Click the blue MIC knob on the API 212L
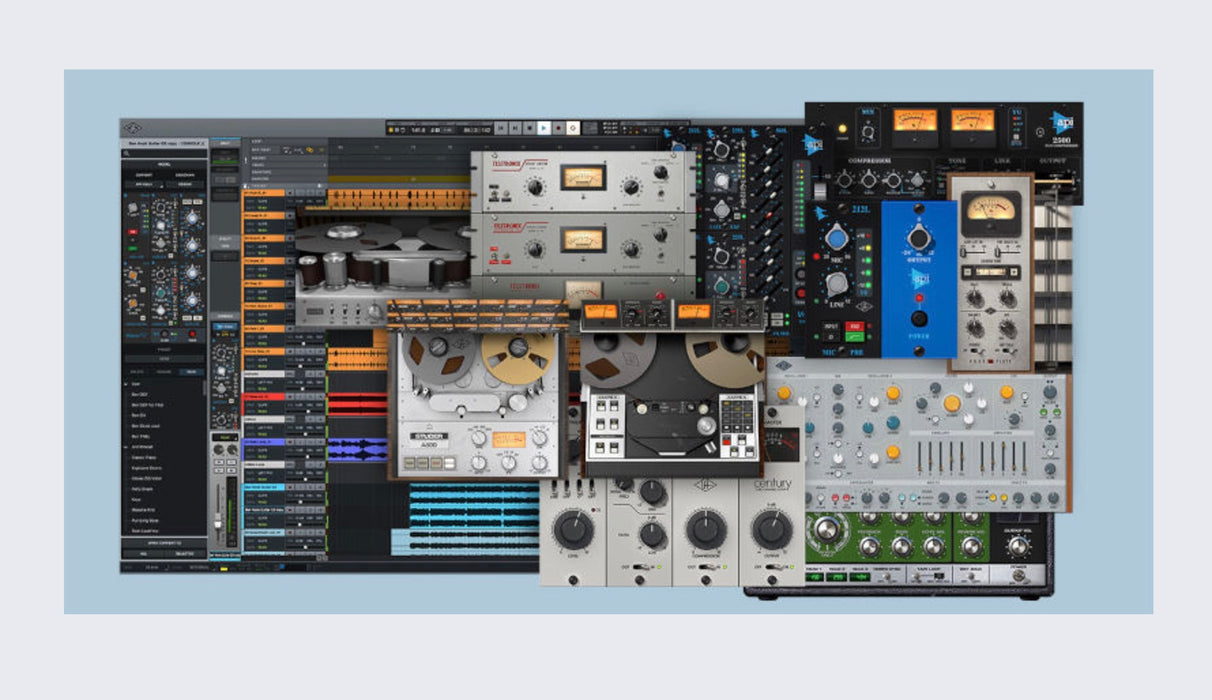Image resolution: width=1212 pixels, height=700 pixels. click(838, 240)
